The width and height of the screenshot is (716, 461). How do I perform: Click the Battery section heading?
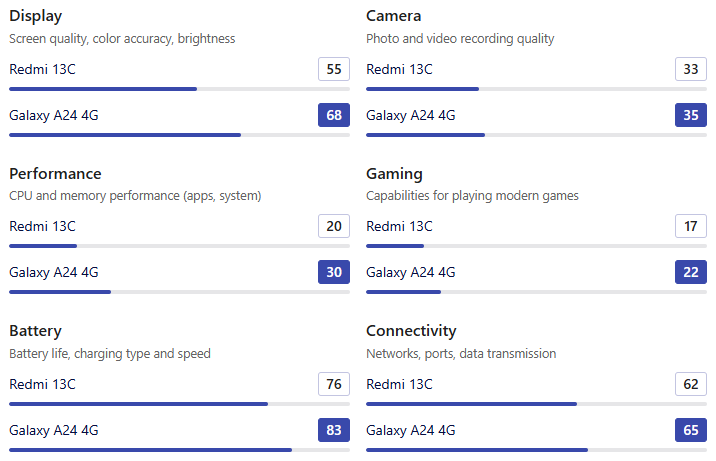(35, 331)
